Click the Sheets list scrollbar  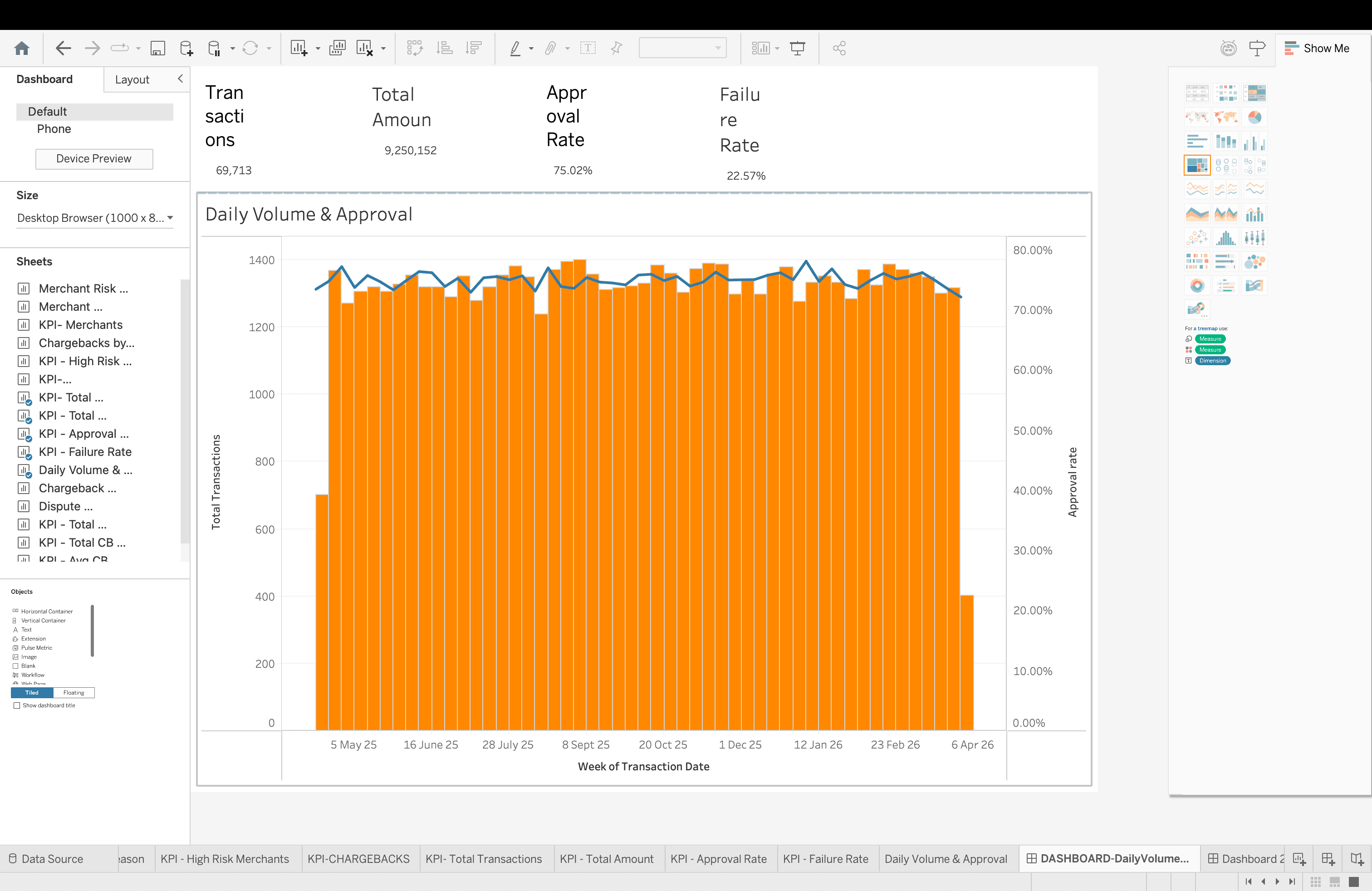click(x=185, y=411)
